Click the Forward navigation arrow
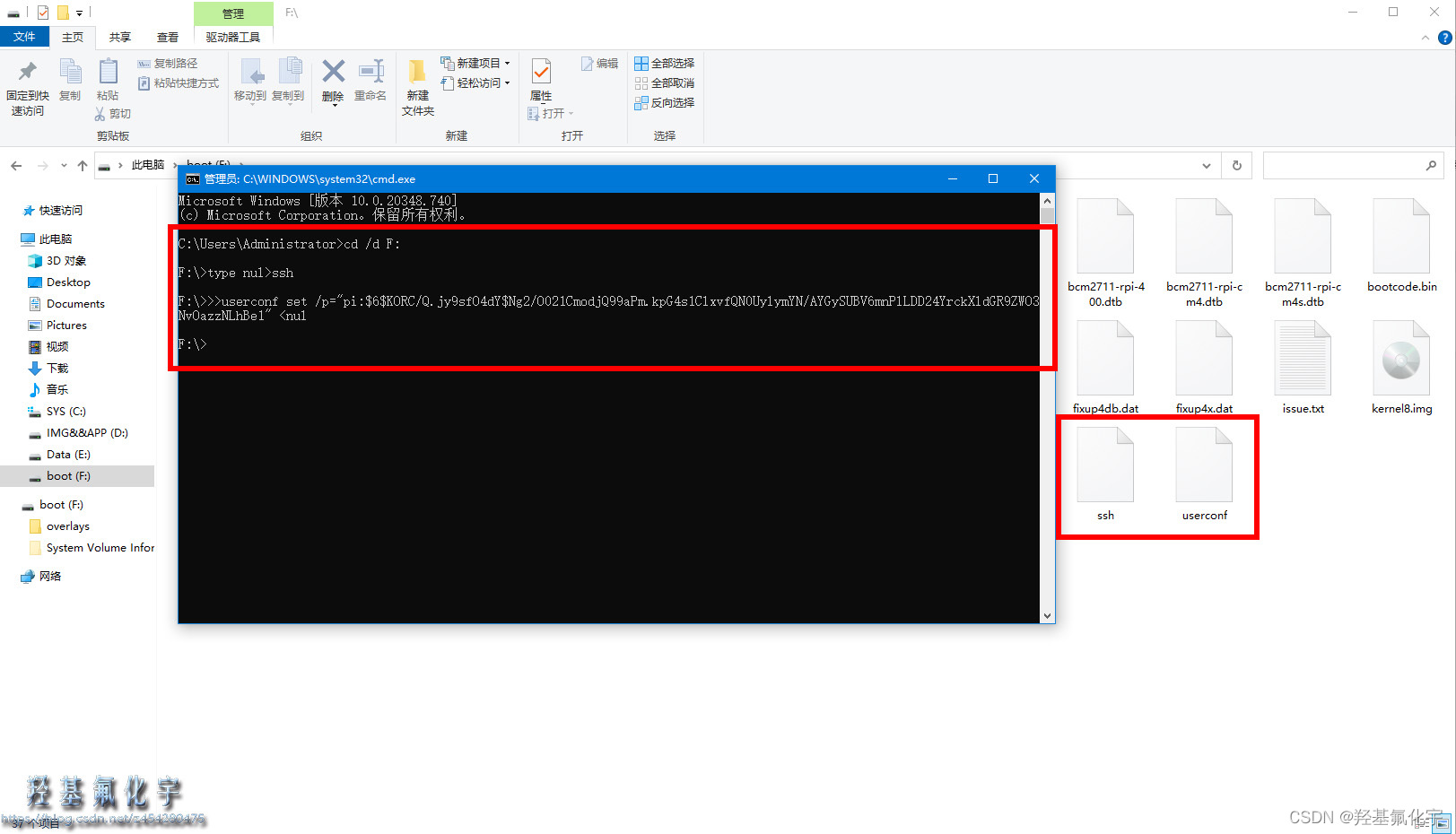1456x834 pixels. click(42, 166)
